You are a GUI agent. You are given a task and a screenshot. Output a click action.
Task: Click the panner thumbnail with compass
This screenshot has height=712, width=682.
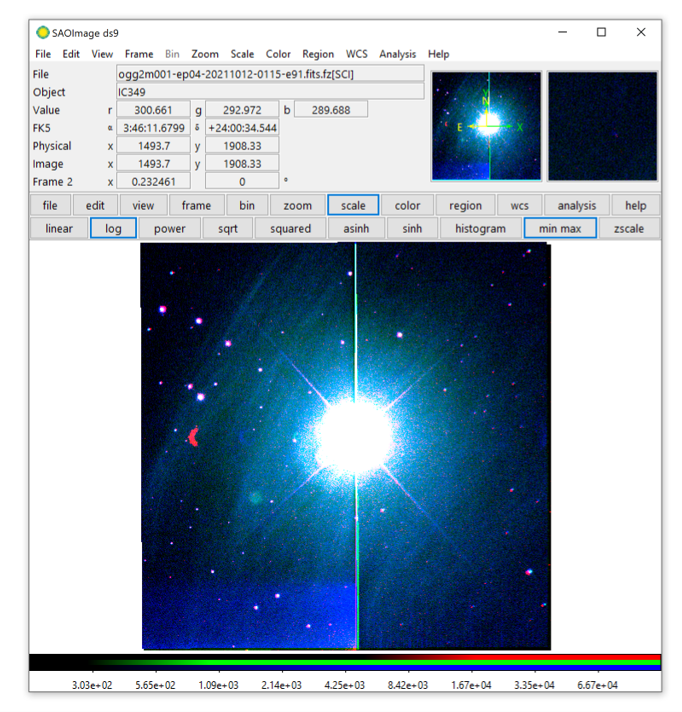tap(486, 126)
